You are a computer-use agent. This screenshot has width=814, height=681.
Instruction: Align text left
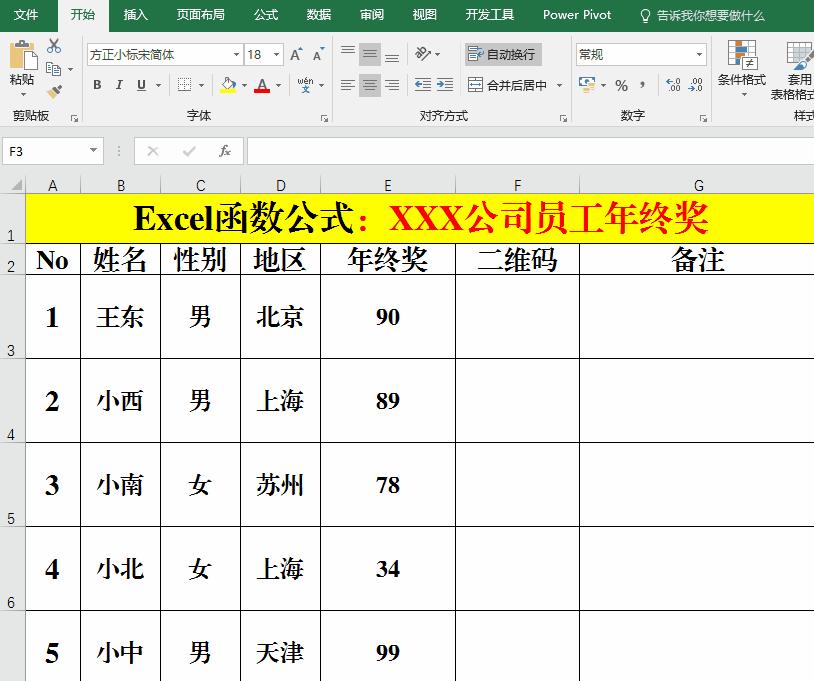pyautogui.click(x=348, y=85)
